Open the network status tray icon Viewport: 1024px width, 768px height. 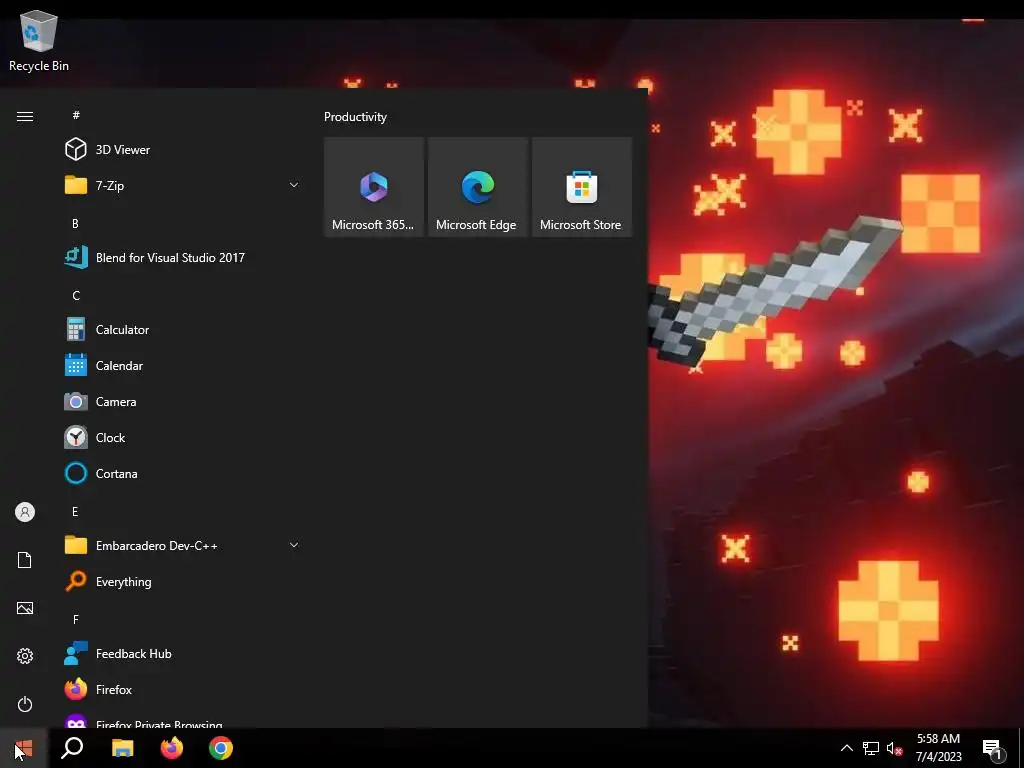871,748
